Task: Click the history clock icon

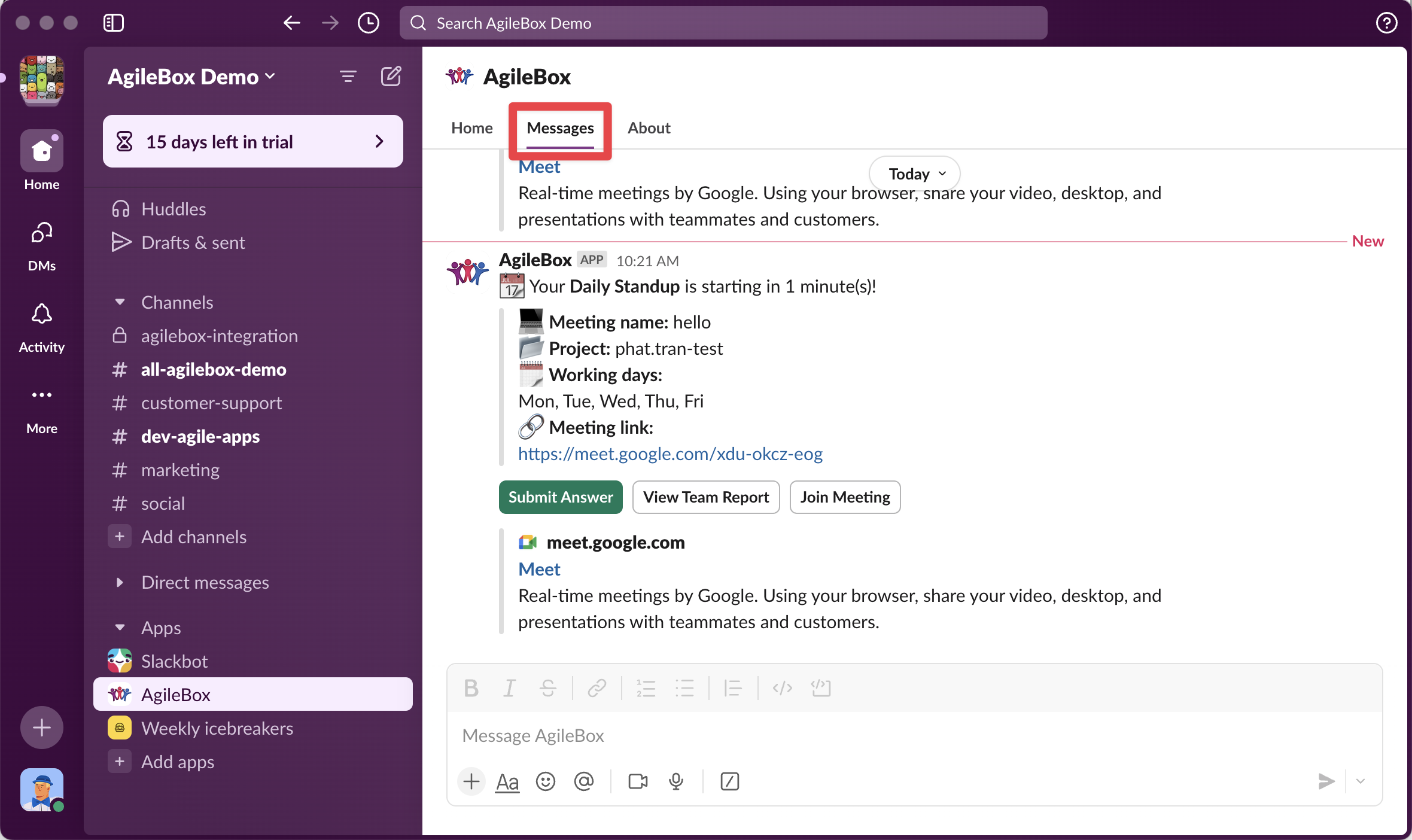Action: (368, 23)
